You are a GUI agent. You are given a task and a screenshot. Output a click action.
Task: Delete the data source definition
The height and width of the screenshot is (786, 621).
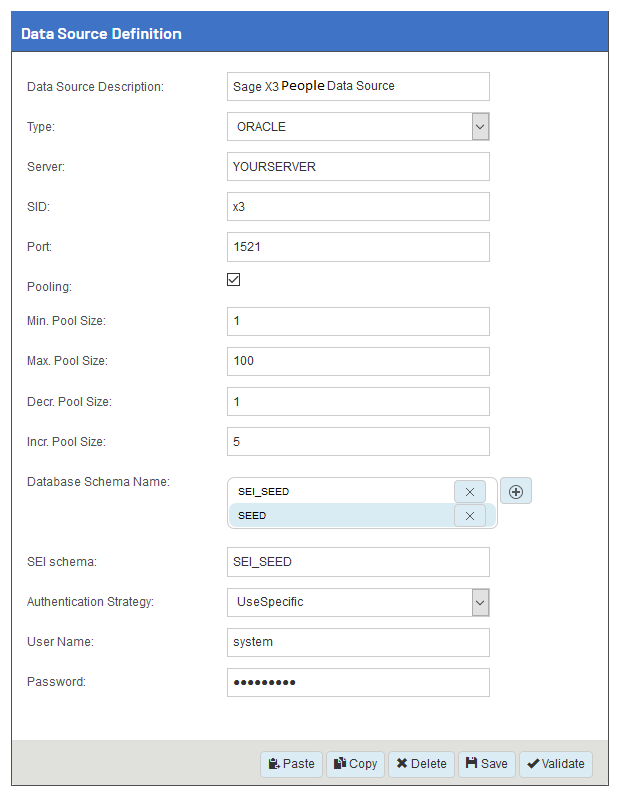[422, 763]
